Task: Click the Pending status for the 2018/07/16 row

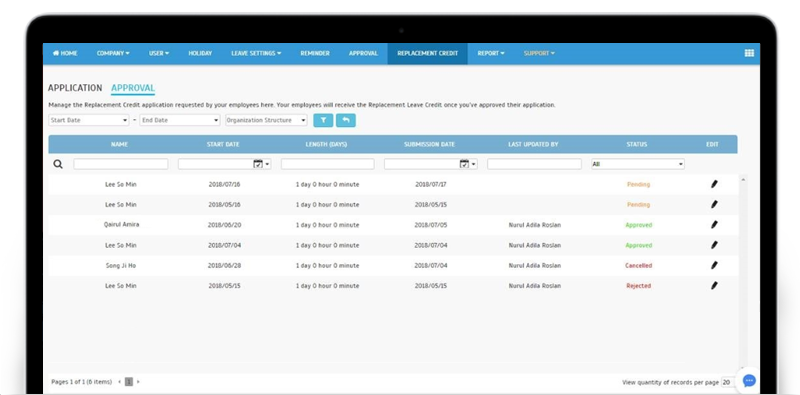Action: pyautogui.click(x=638, y=184)
